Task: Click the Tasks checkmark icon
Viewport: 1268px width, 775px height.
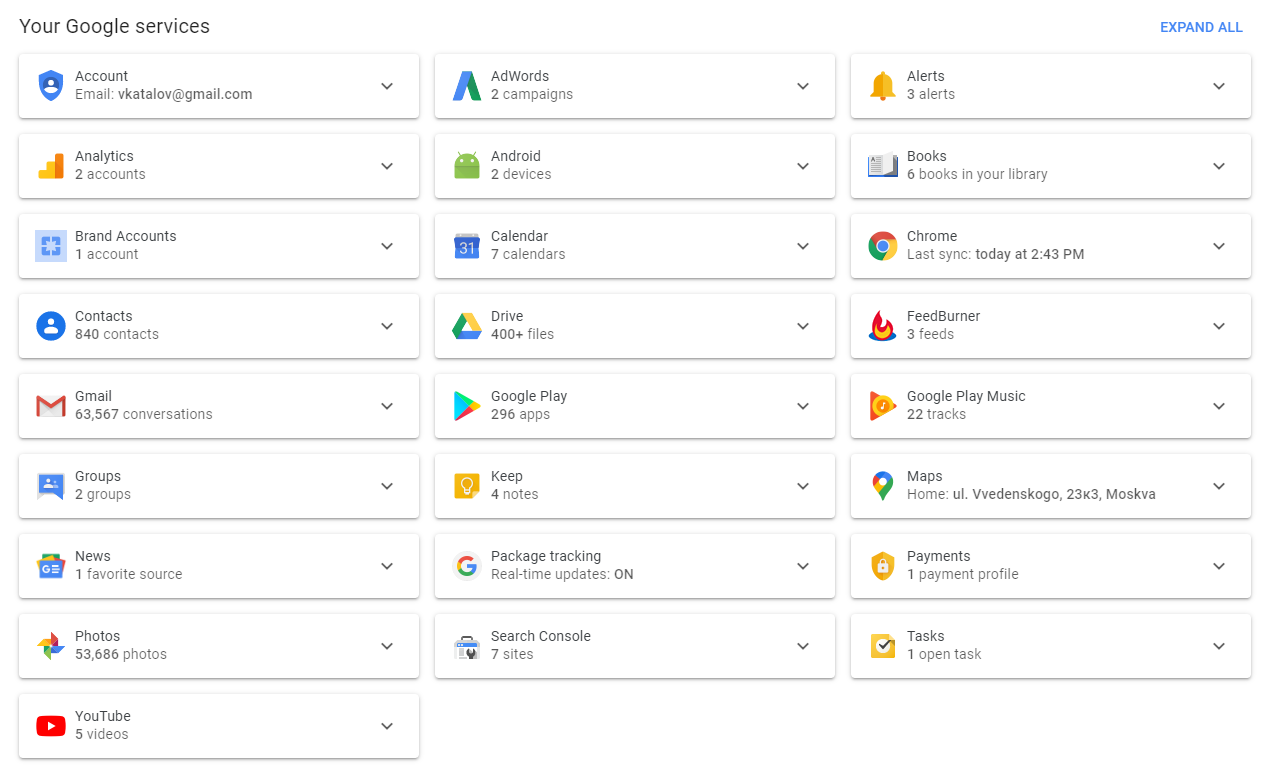Action: pos(883,646)
